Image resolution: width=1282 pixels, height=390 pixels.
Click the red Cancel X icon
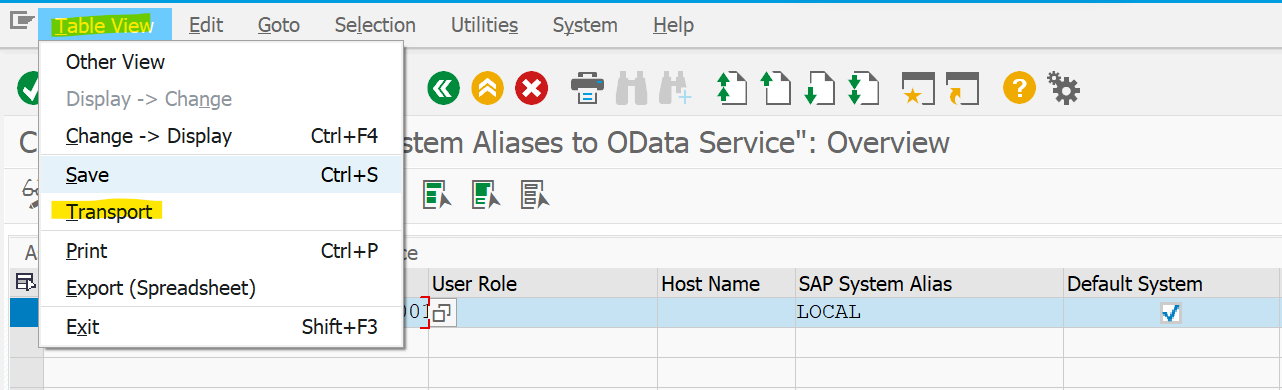[x=531, y=88]
